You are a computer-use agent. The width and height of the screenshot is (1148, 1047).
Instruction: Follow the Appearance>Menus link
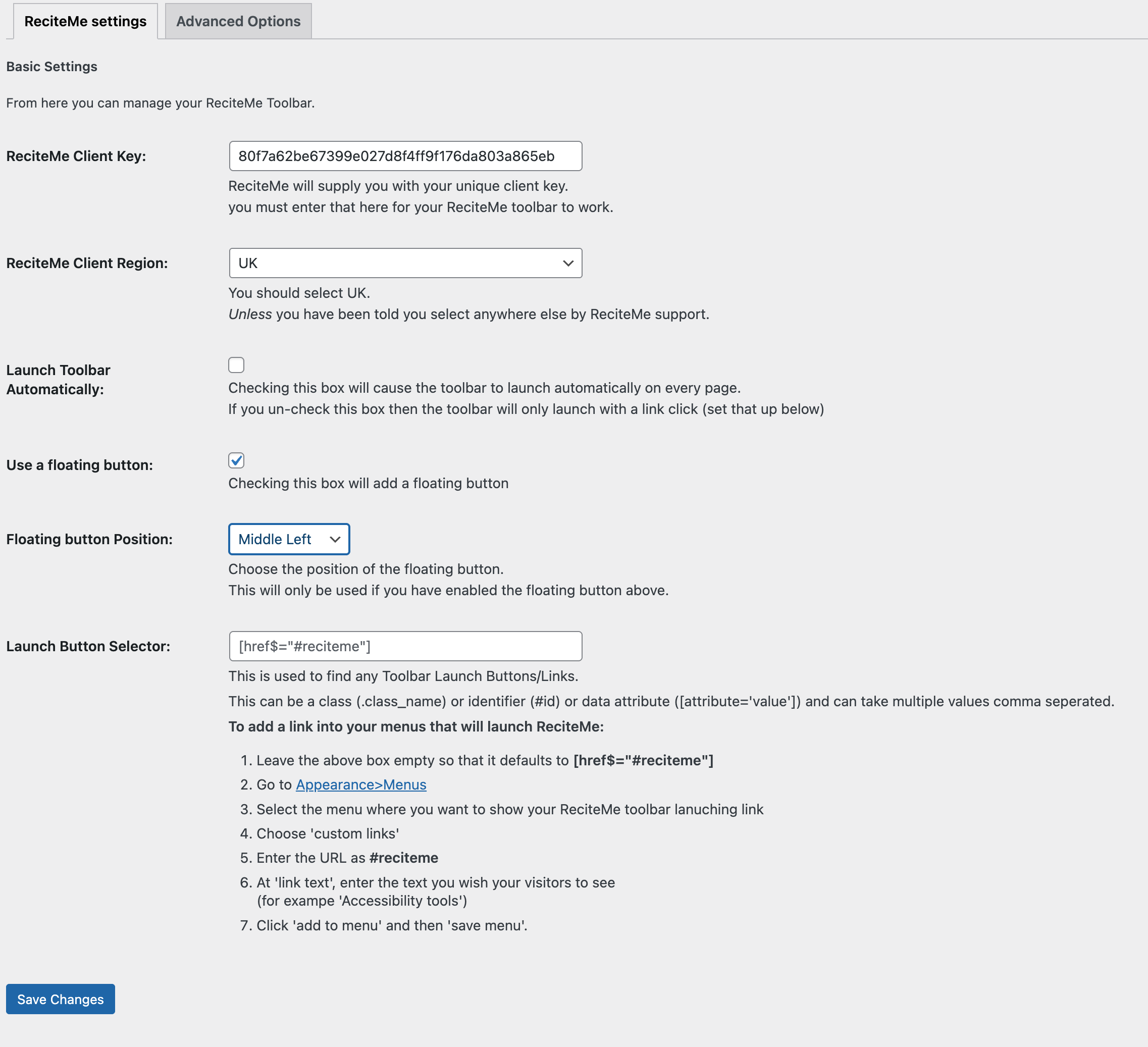(361, 784)
